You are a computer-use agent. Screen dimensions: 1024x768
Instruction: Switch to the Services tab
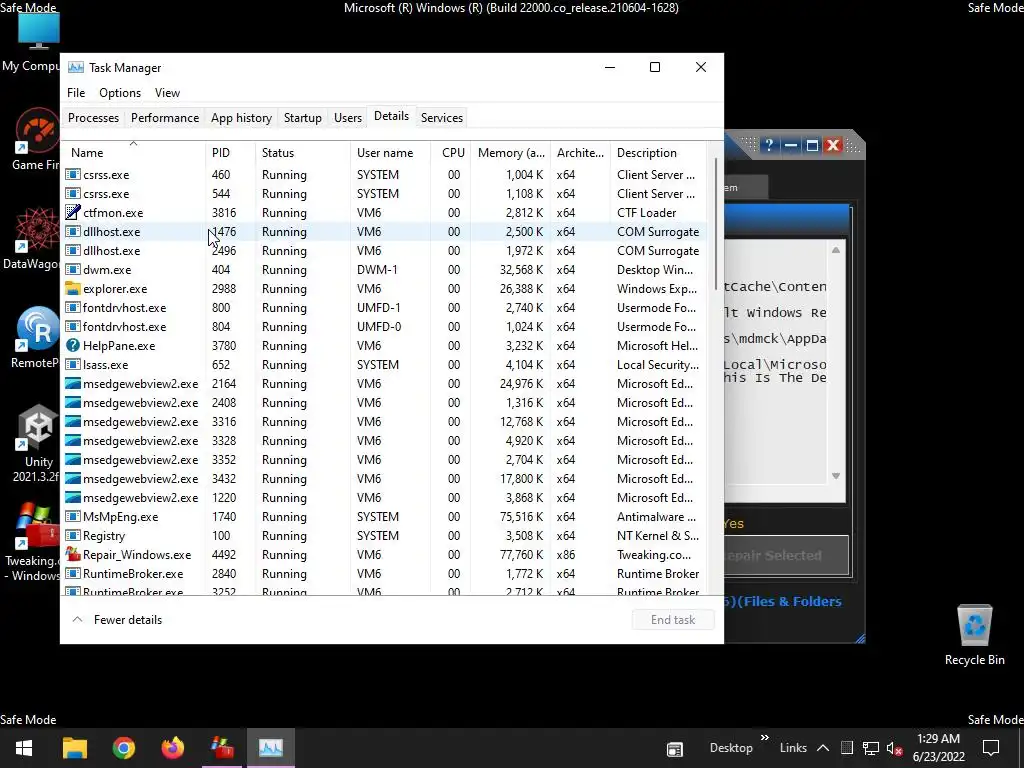441,118
